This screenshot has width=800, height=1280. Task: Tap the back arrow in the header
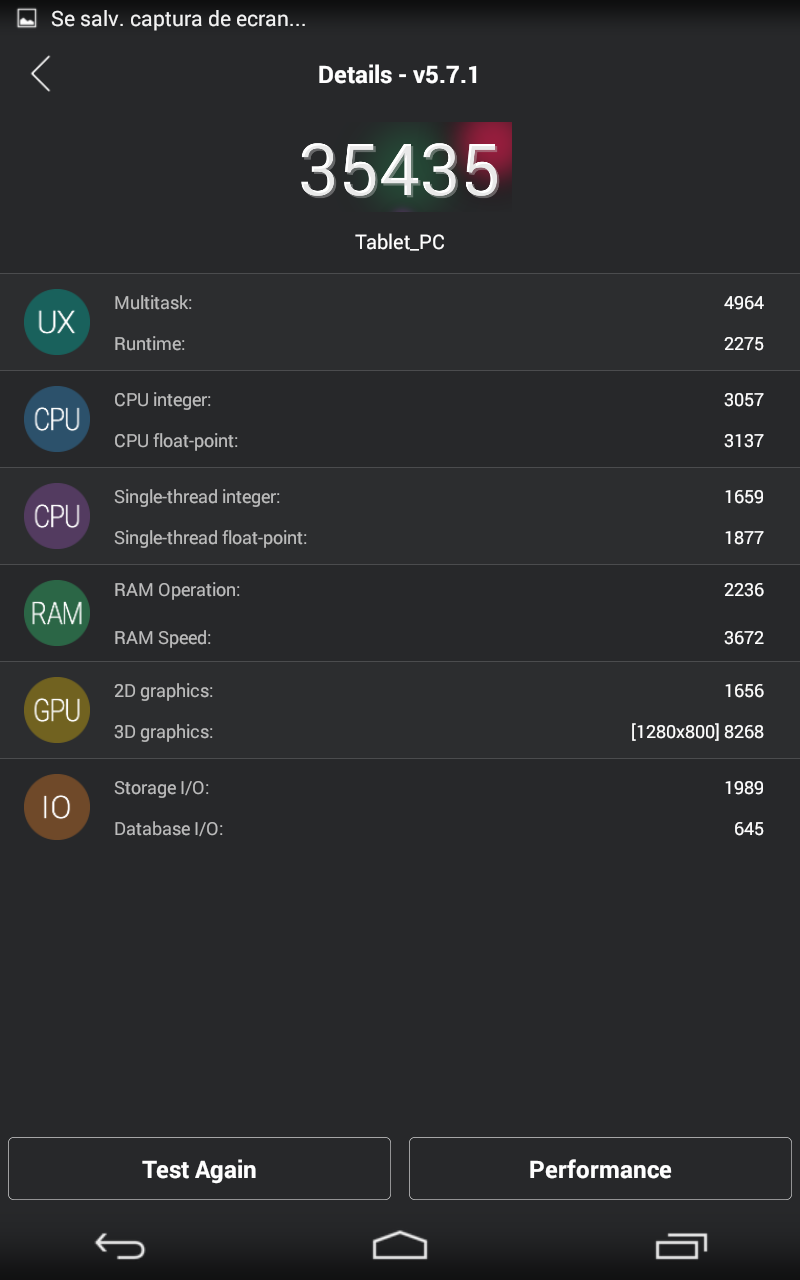(x=41, y=74)
